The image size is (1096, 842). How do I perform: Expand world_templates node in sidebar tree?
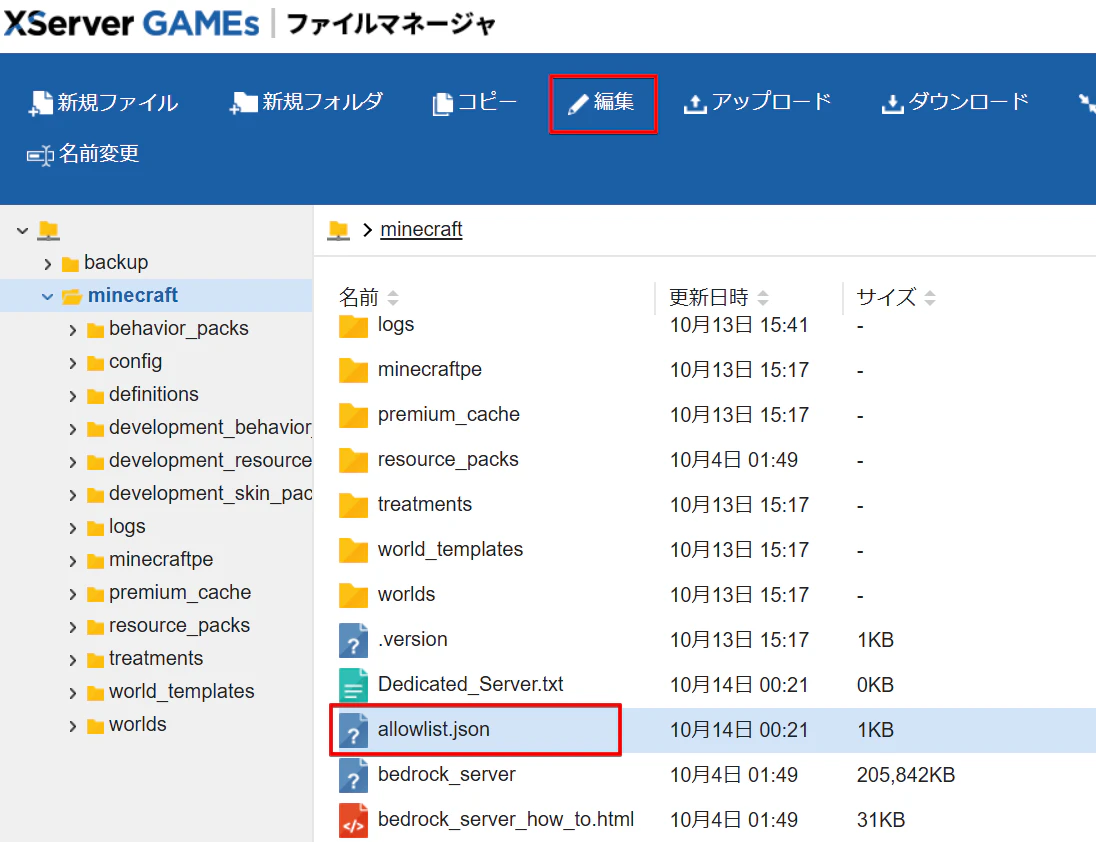[x=73, y=692]
